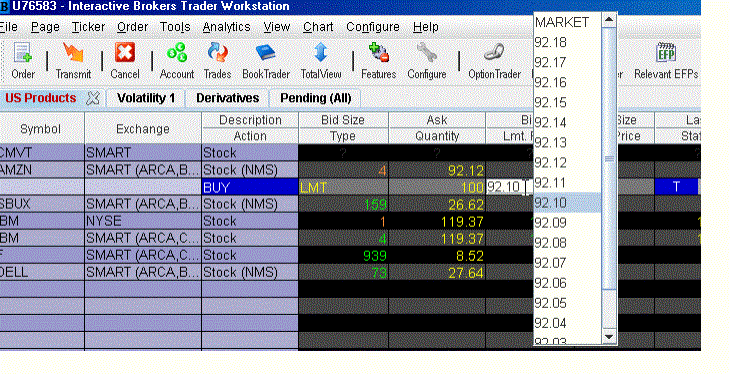Click the Order toolbar icon
Image resolution: width=730 pixels, height=374 pixels.
tap(23, 61)
